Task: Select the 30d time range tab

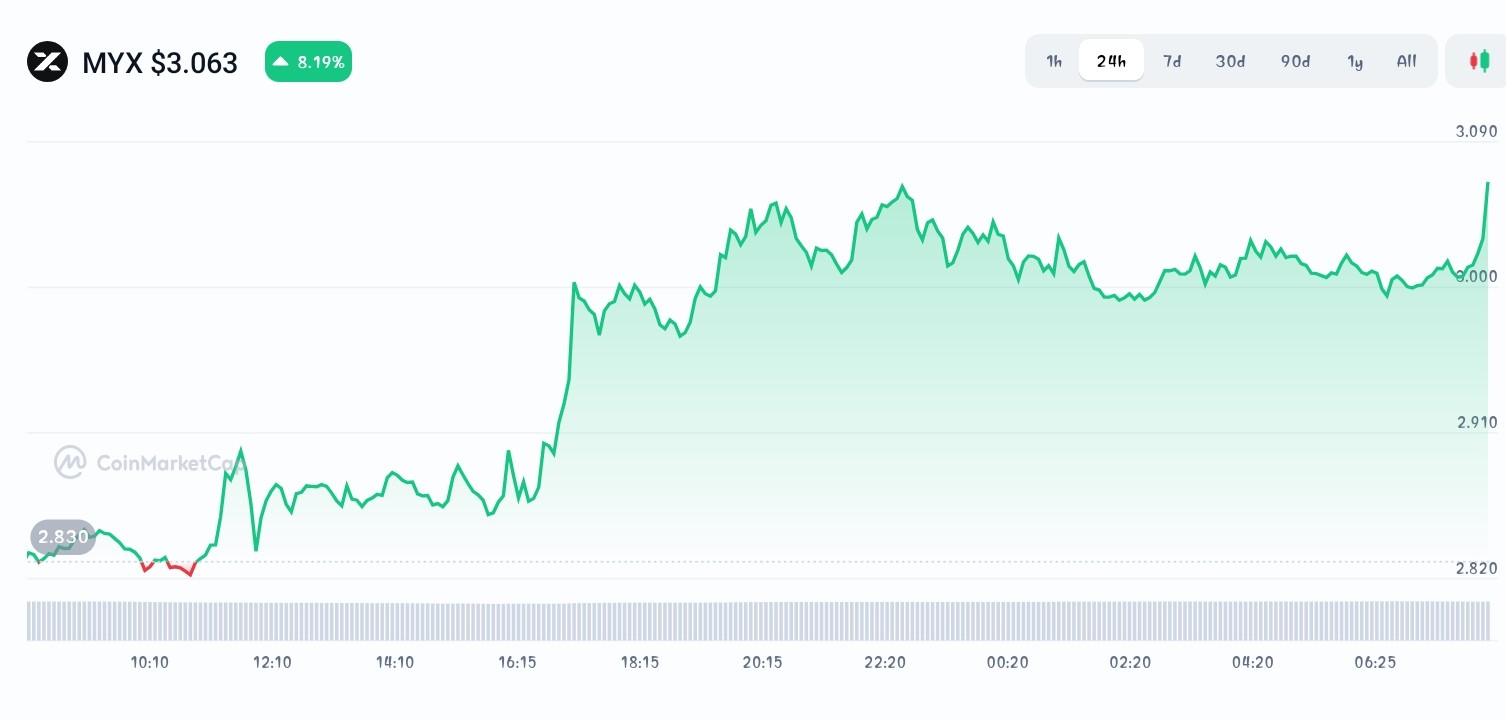Action: click(1231, 61)
